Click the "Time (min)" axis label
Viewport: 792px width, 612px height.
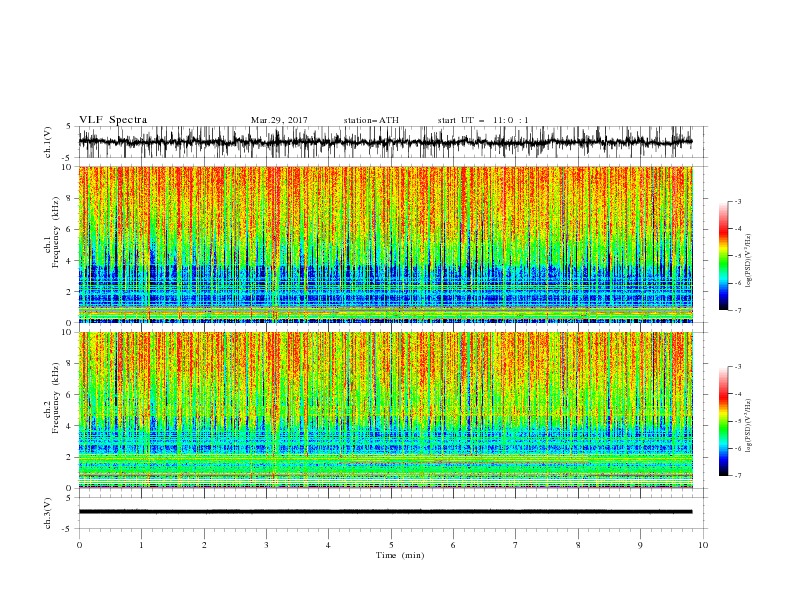point(400,555)
